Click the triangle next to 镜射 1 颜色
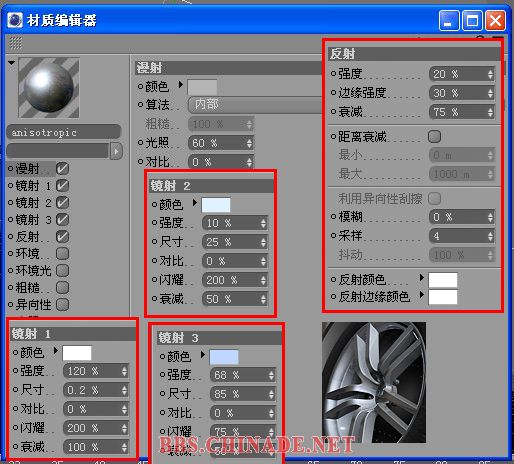Image resolution: width=514 pixels, height=464 pixels. tap(56, 351)
